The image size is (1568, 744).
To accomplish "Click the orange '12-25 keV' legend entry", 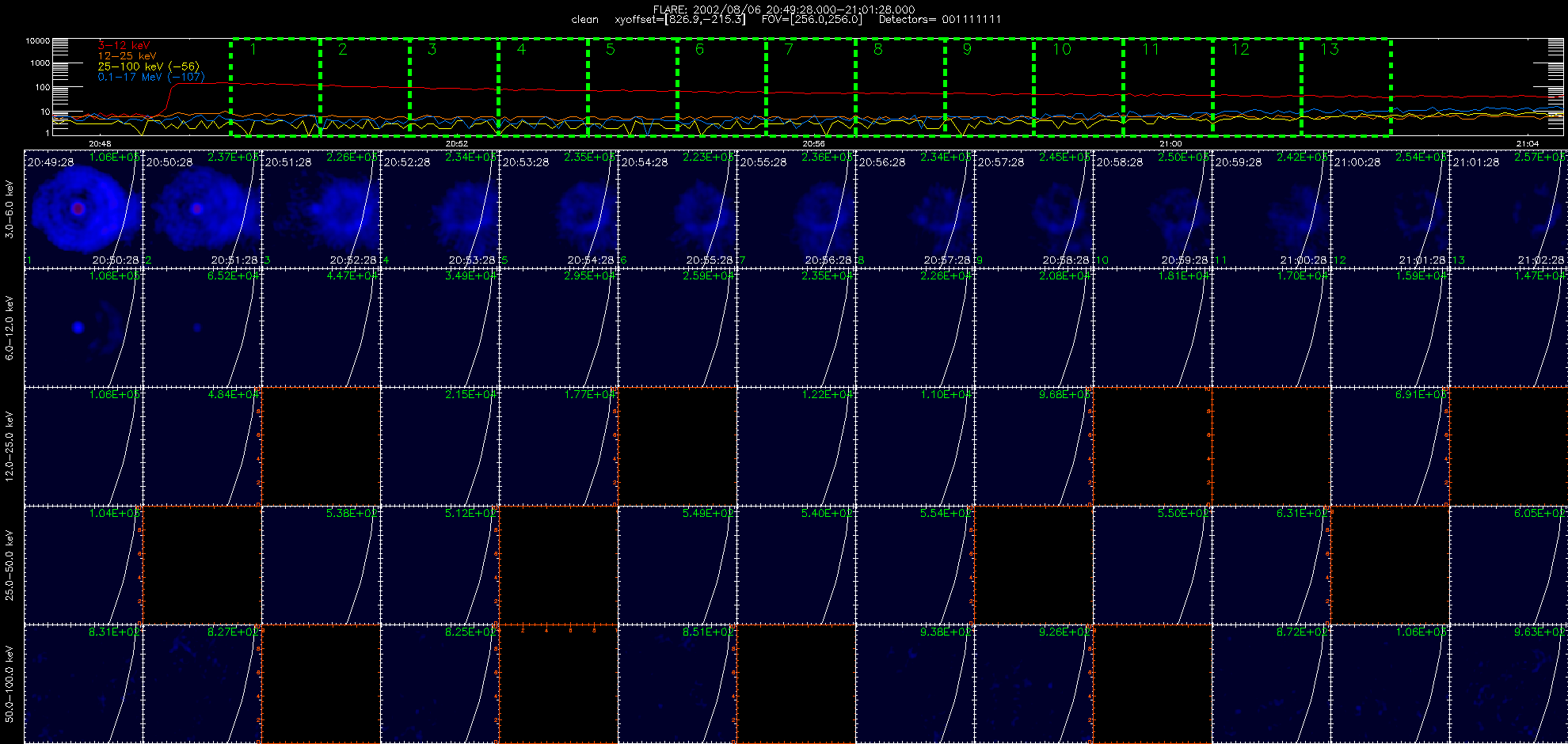I will coord(127,56).
